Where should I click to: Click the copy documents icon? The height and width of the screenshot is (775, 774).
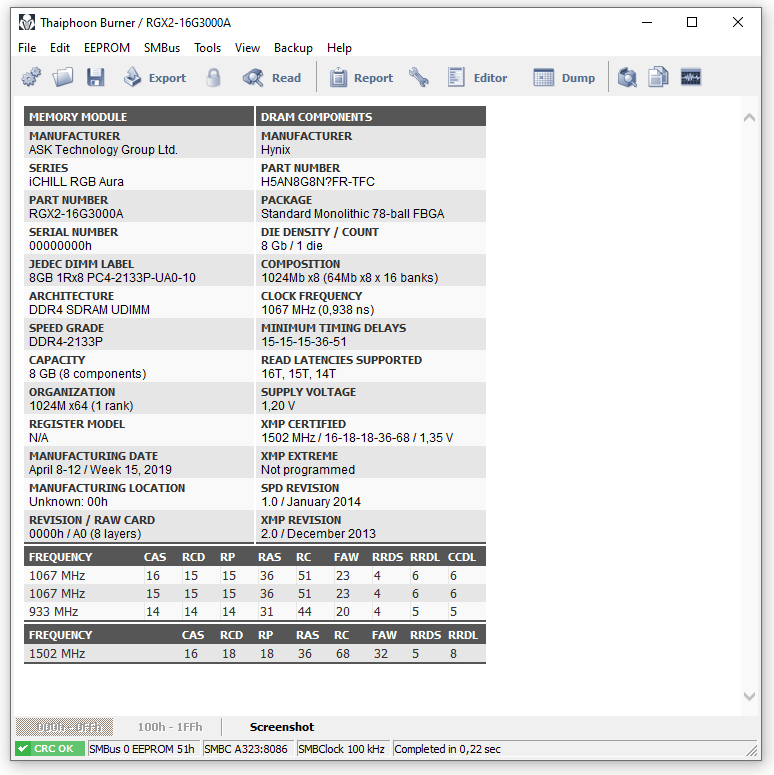[x=658, y=78]
